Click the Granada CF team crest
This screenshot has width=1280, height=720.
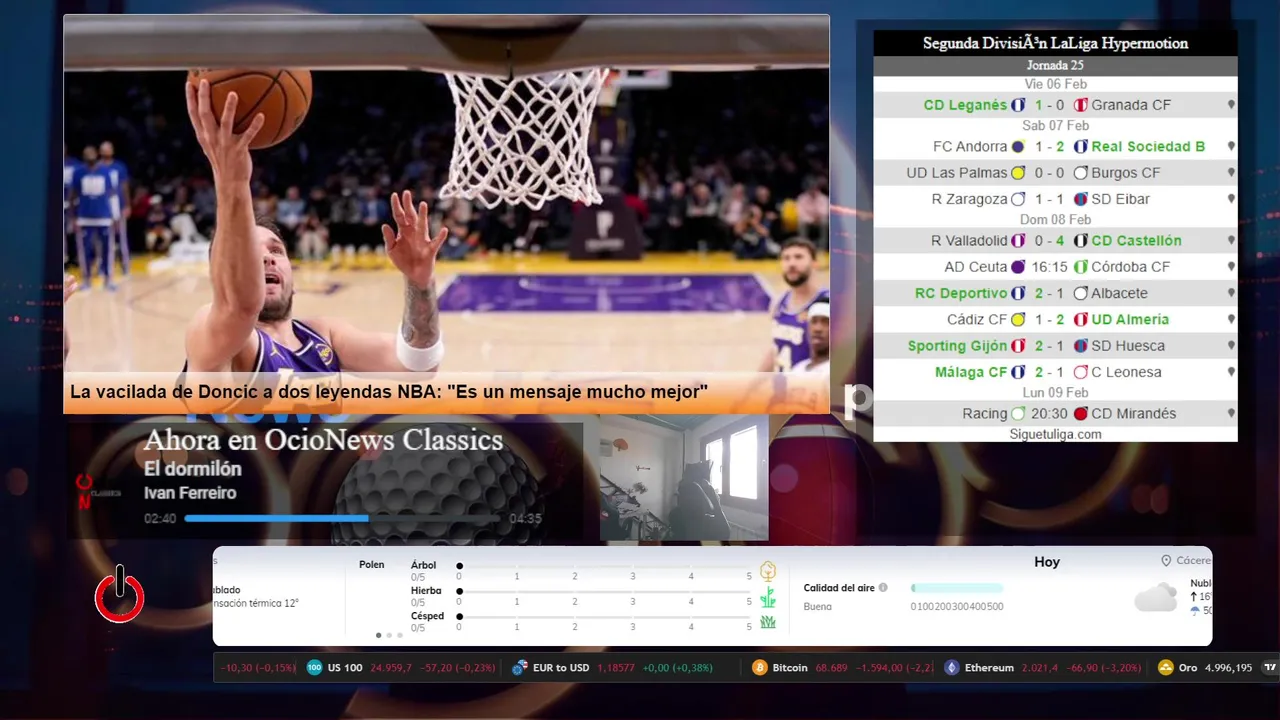[1081, 105]
